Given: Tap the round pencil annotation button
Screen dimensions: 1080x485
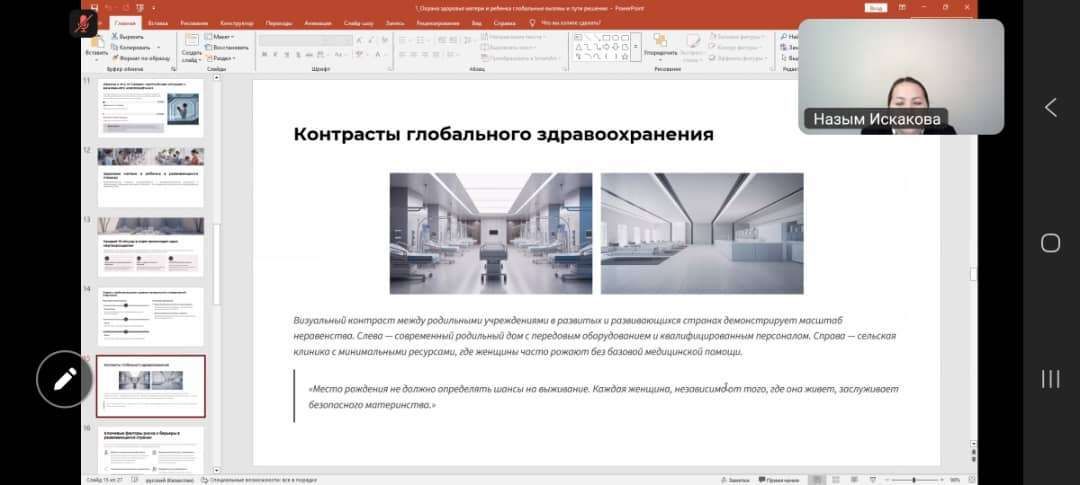Looking at the screenshot, I should (x=65, y=379).
